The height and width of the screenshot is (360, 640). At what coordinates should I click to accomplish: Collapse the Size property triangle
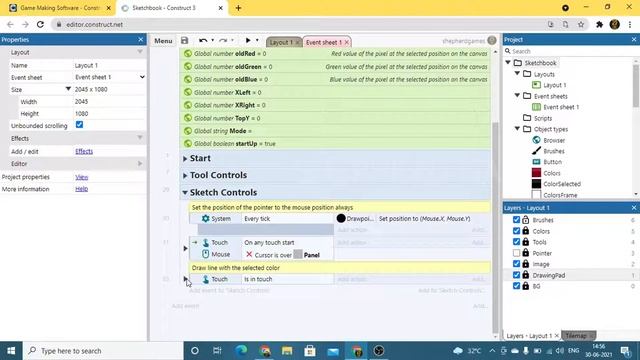point(68,89)
